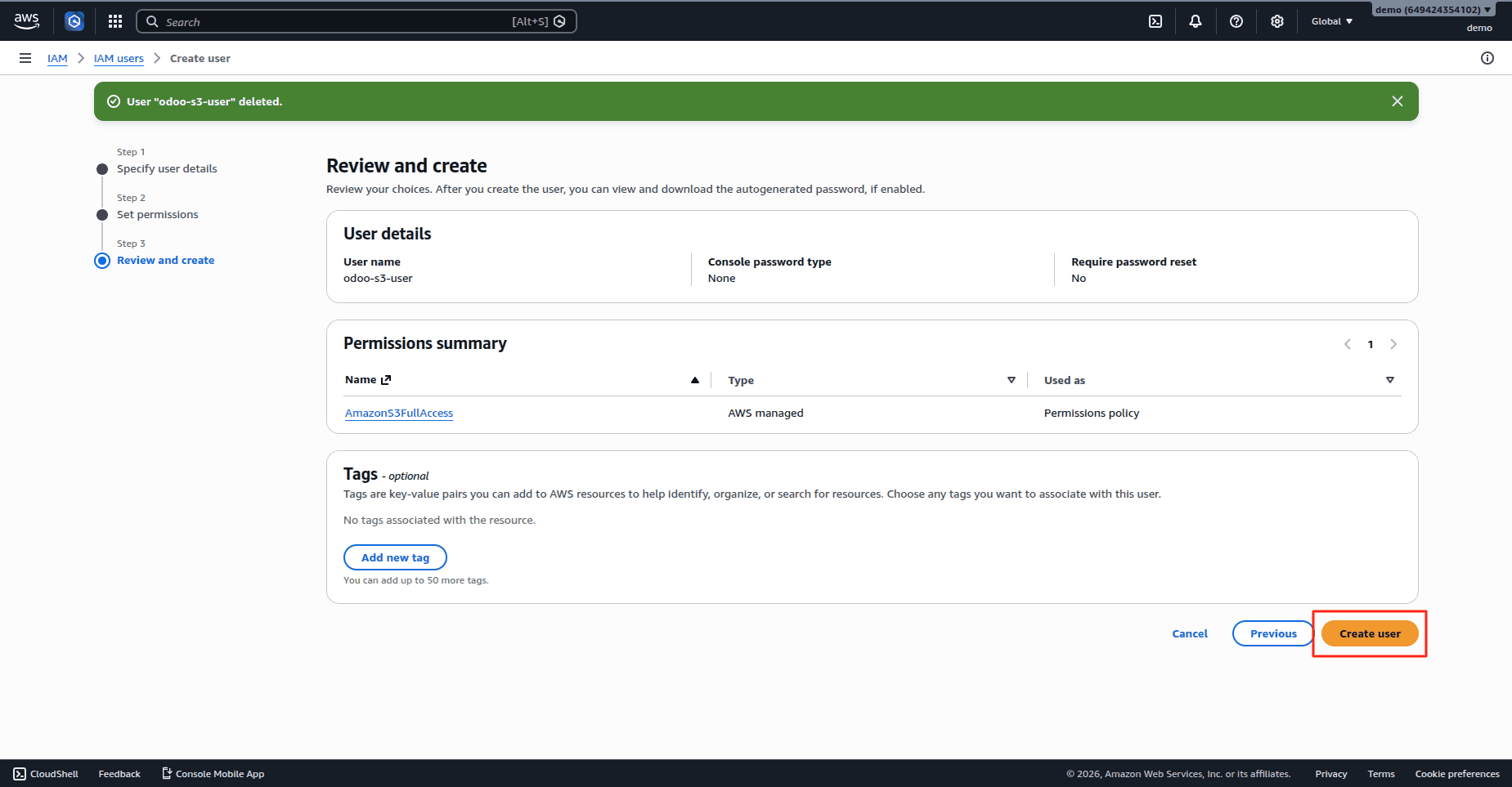This screenshot has width=1512, height=787.
Task: Sort permissions by Name ascending arrow
Action: [x=695, y=380]
